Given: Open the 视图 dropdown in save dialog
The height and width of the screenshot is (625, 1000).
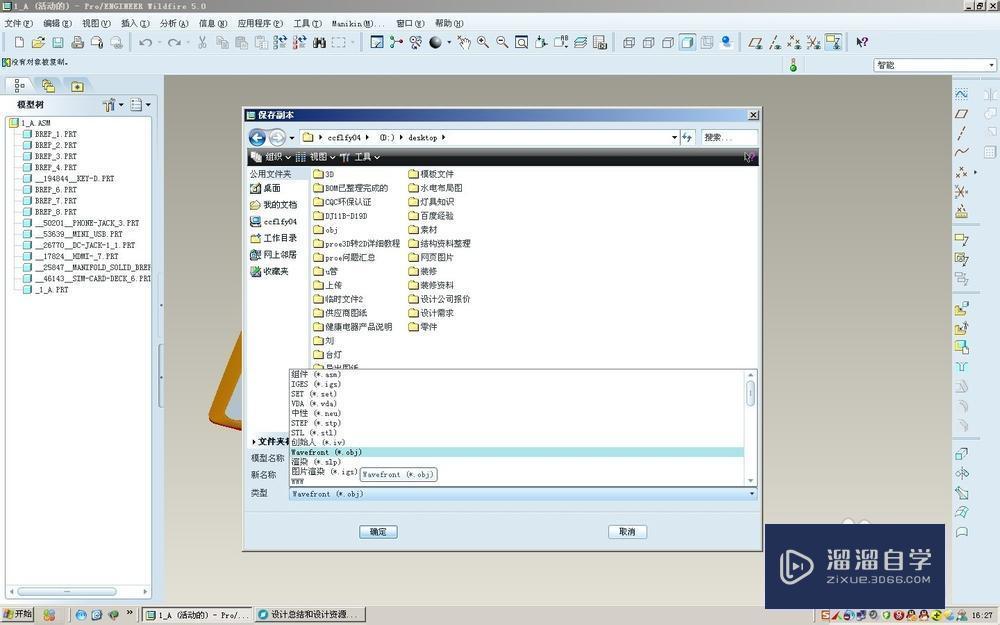Looking at the screenshot, I should pyautogui.click(x=317, y=157).
